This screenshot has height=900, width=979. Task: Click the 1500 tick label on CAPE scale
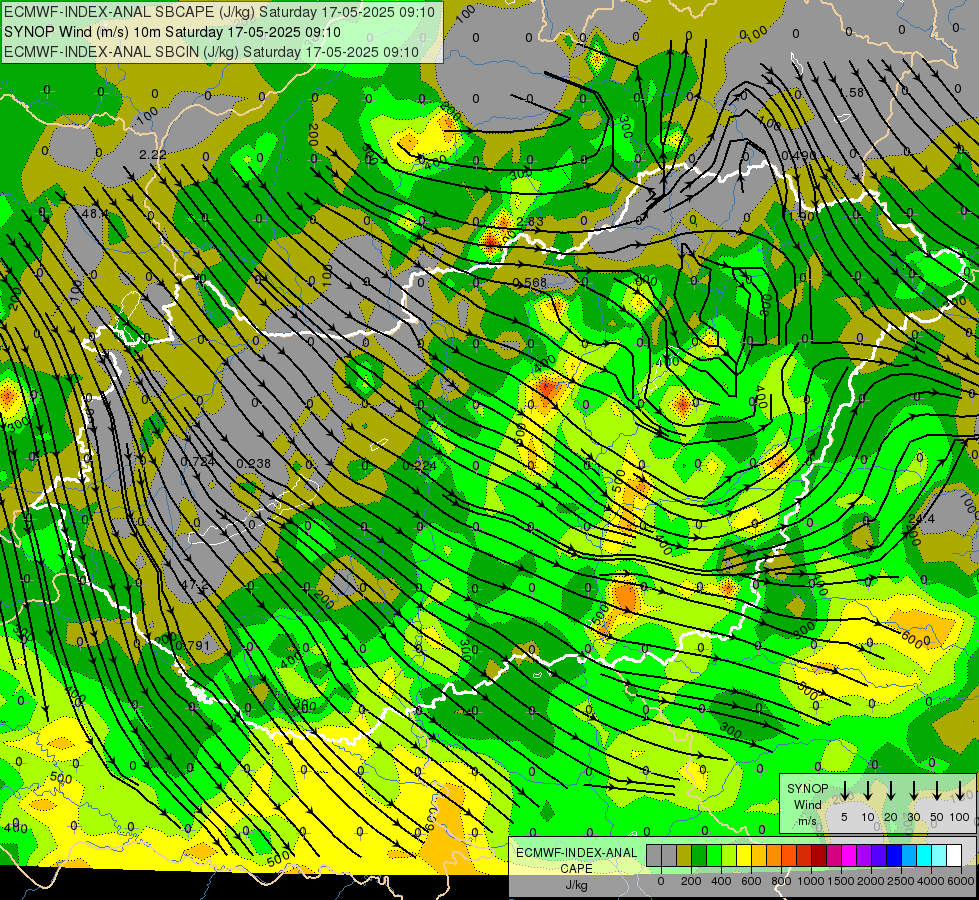pyautogui.click(x=841, y=881)
